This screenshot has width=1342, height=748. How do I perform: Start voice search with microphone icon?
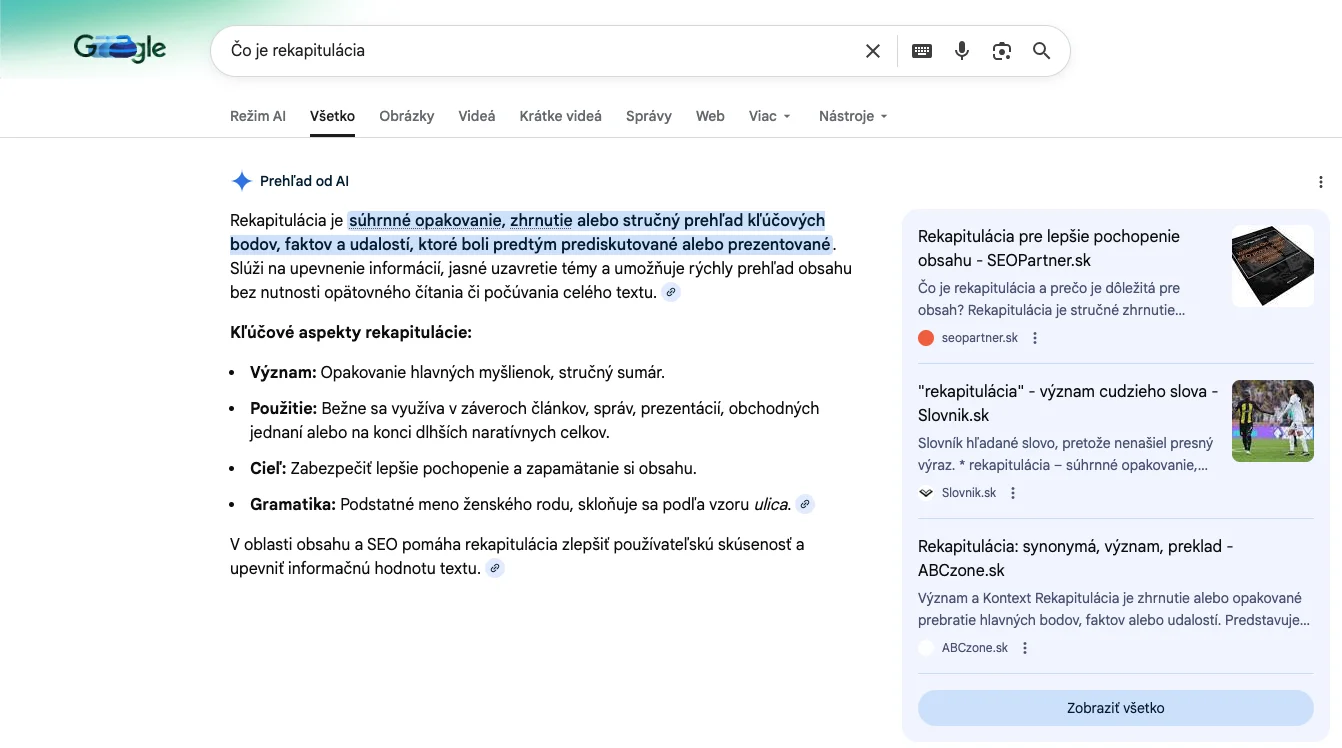(x=962, y=51)
